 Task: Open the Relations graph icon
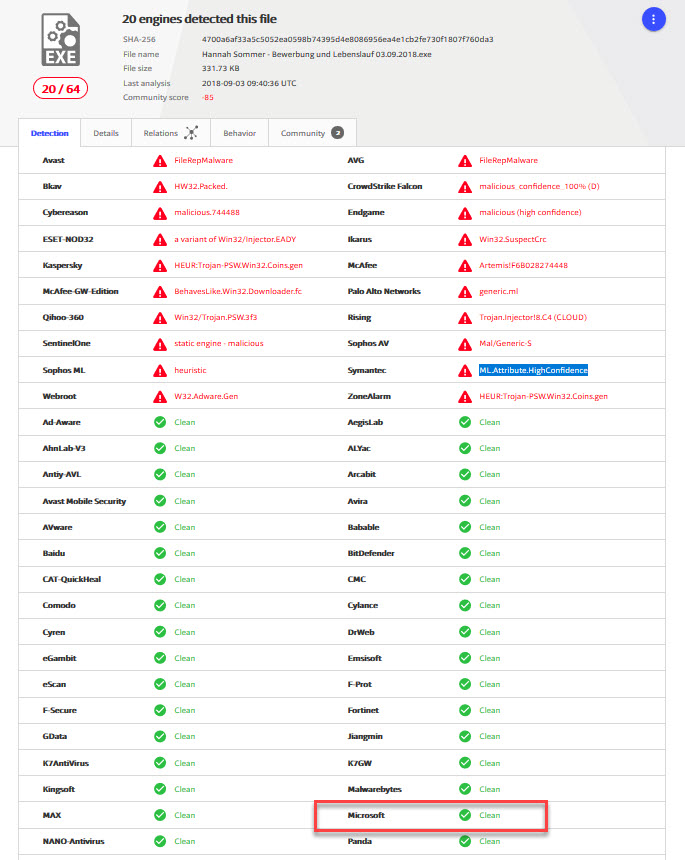[191, 133]
